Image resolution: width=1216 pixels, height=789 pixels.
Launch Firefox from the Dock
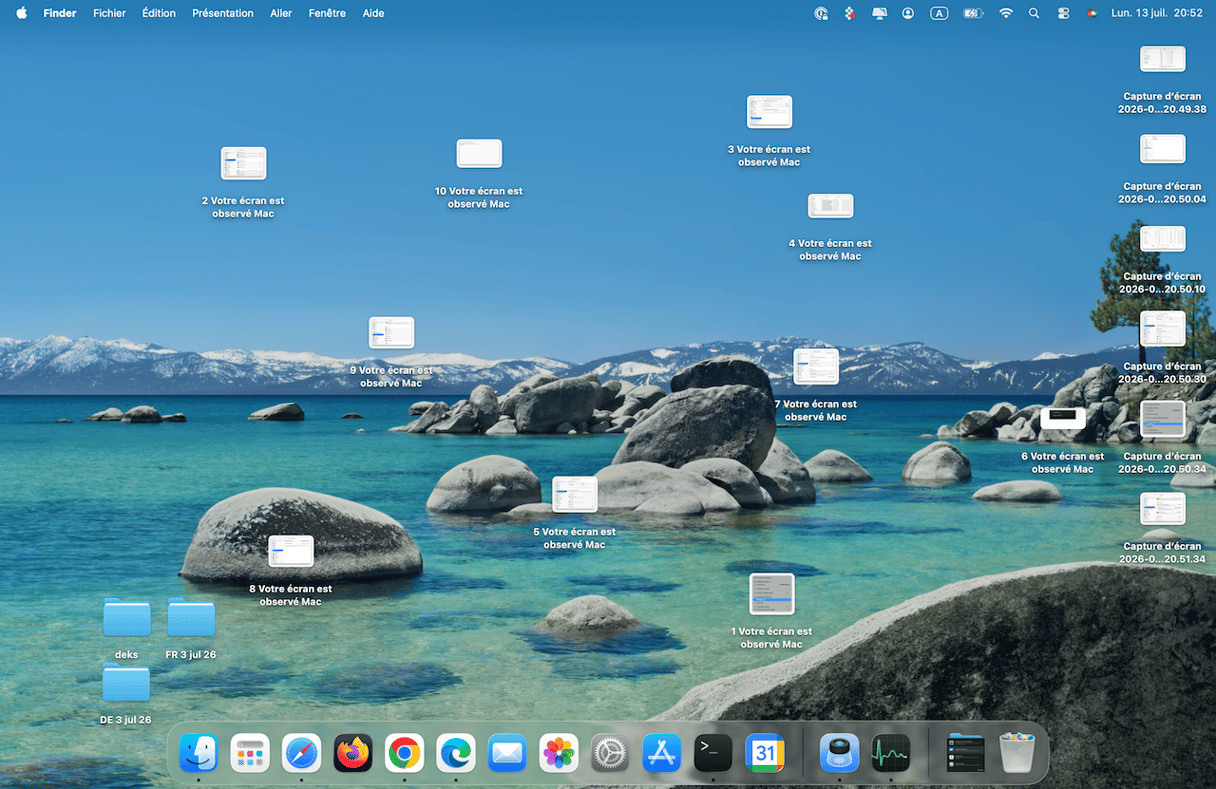click(353, 753)
